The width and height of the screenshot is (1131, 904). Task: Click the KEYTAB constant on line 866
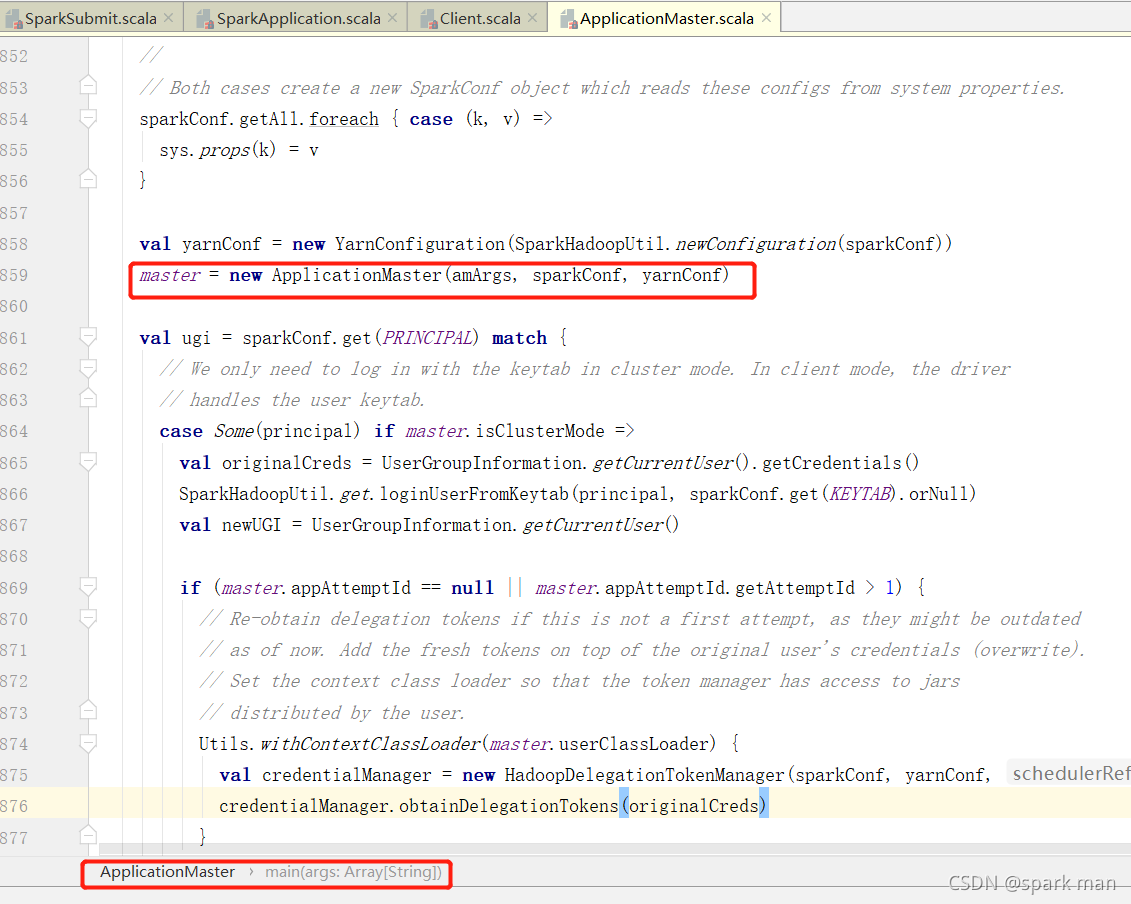coord(861,493)
